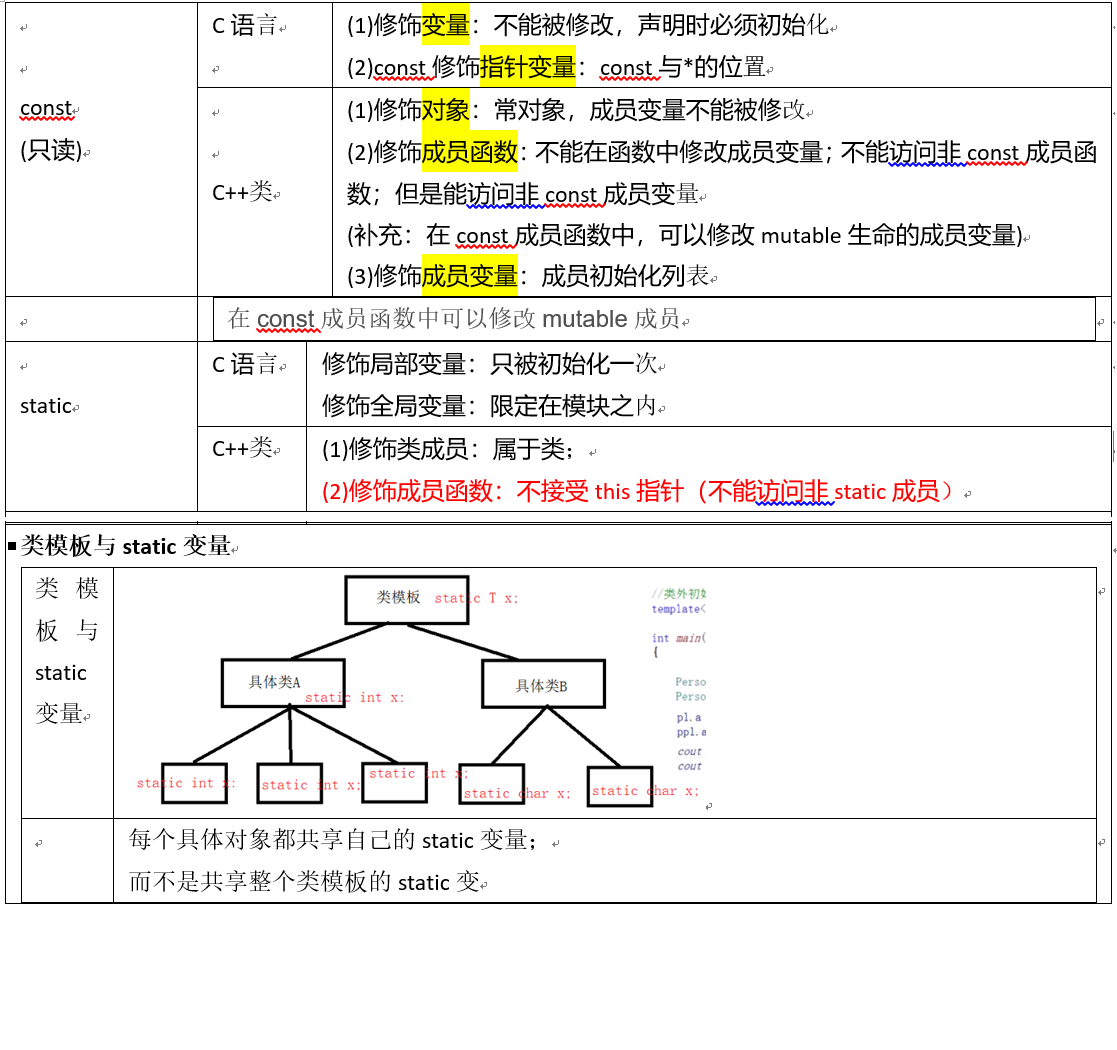Click text '成员初始化列表'

(625, 276)
